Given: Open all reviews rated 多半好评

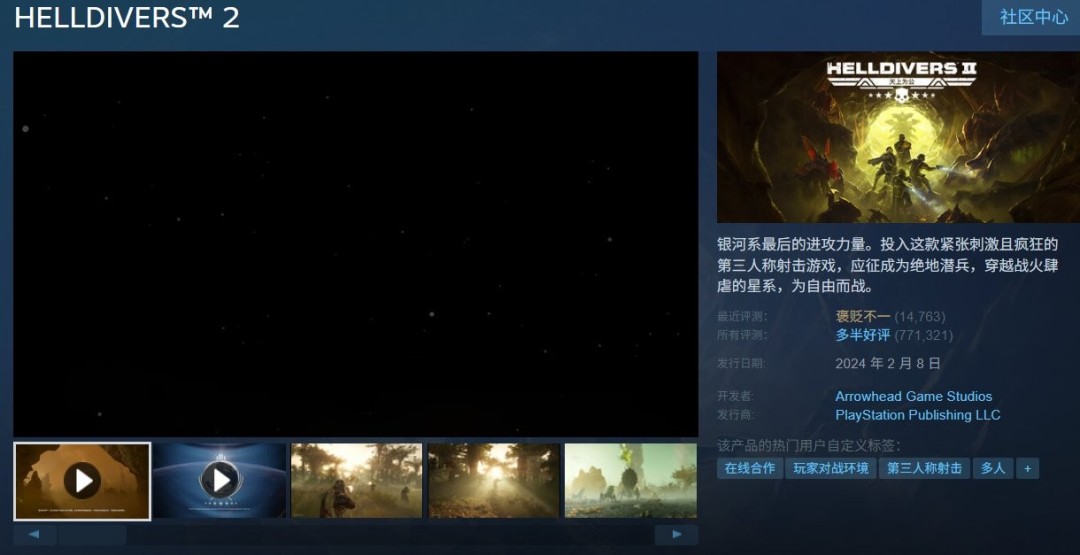Looking at the screenshot, I should (862, 335).
